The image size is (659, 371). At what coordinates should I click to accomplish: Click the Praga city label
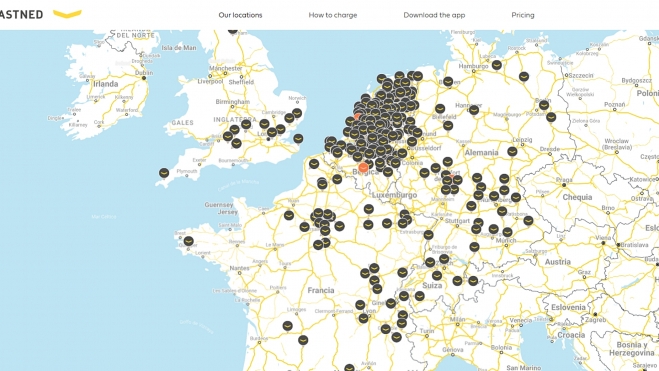click(x=564, y=179)
